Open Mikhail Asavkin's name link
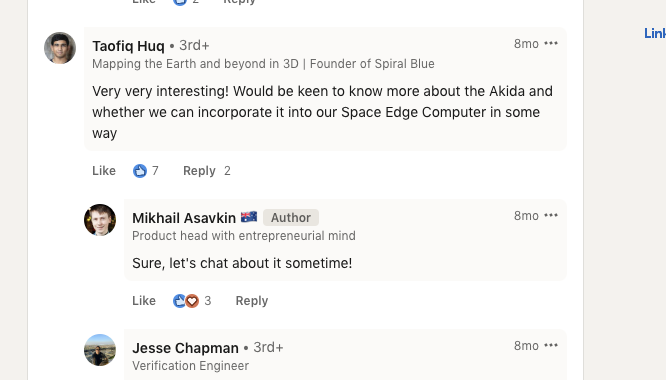Image resolution: width=666 pixels, height=380 pixels. (x=184, y=218)
